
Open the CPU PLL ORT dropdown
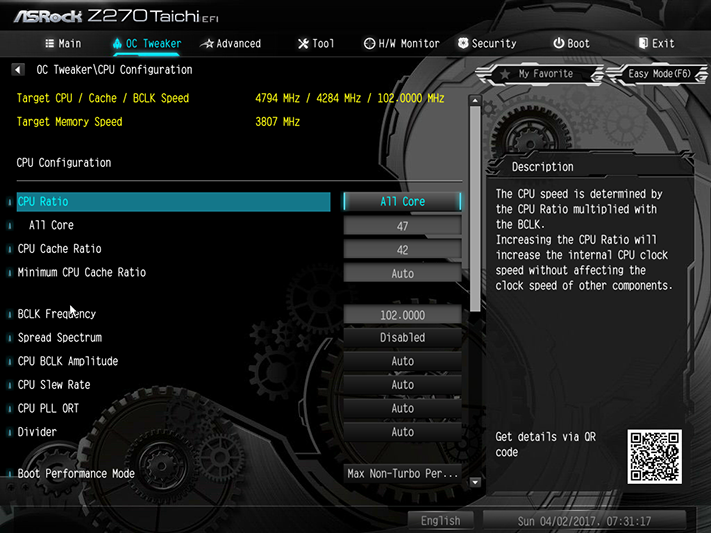point(402,408)
